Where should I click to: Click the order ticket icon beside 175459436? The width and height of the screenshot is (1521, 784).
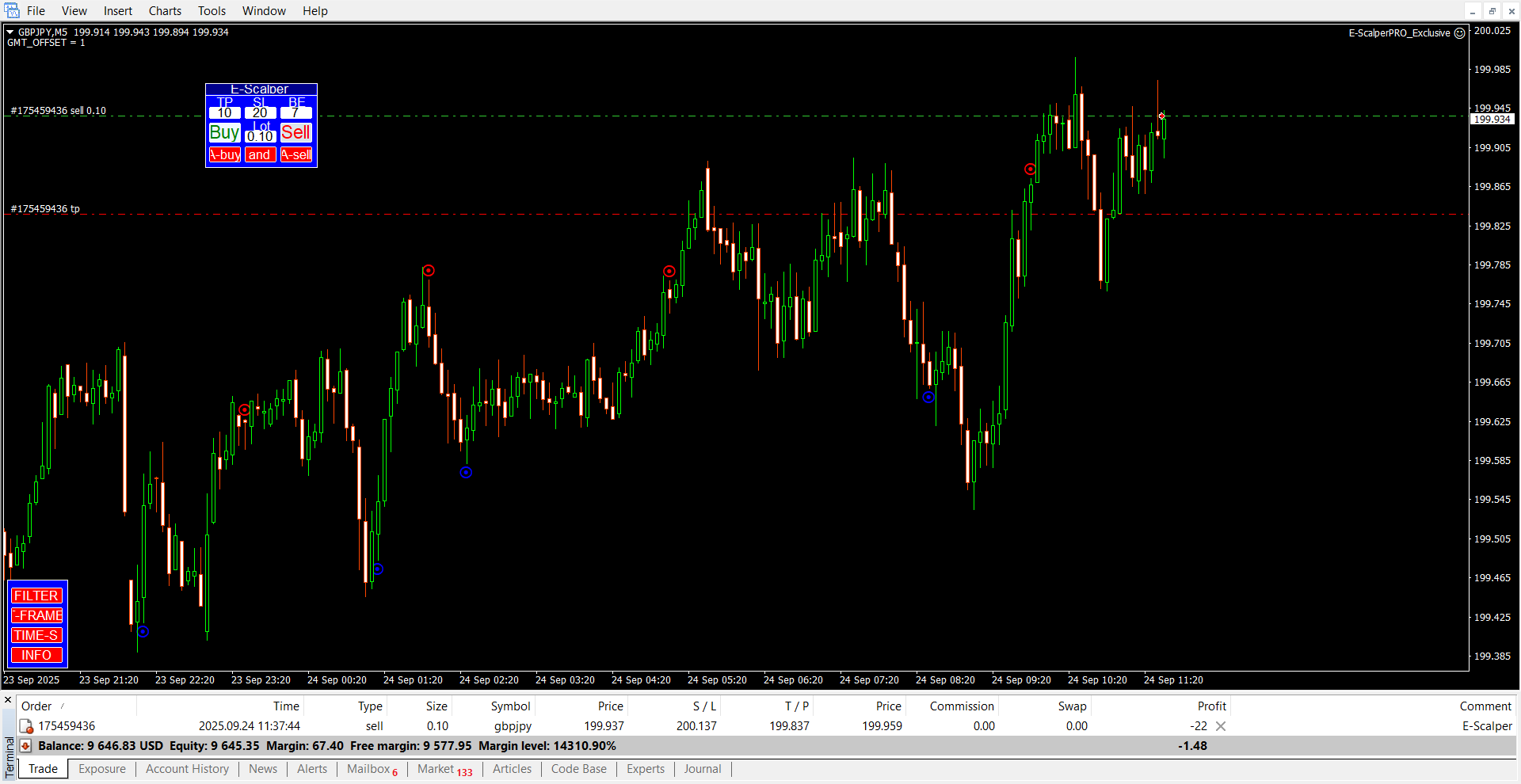(x=26, y=726)
